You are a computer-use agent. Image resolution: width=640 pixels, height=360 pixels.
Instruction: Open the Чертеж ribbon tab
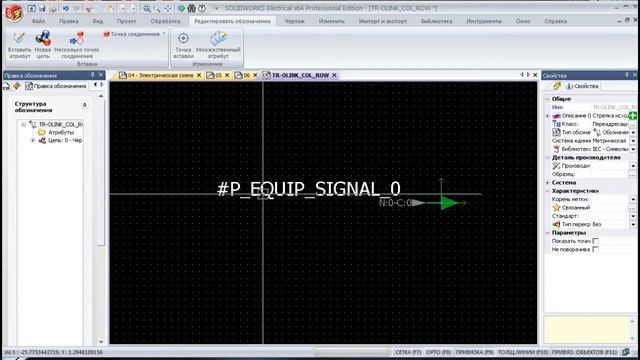294,21
